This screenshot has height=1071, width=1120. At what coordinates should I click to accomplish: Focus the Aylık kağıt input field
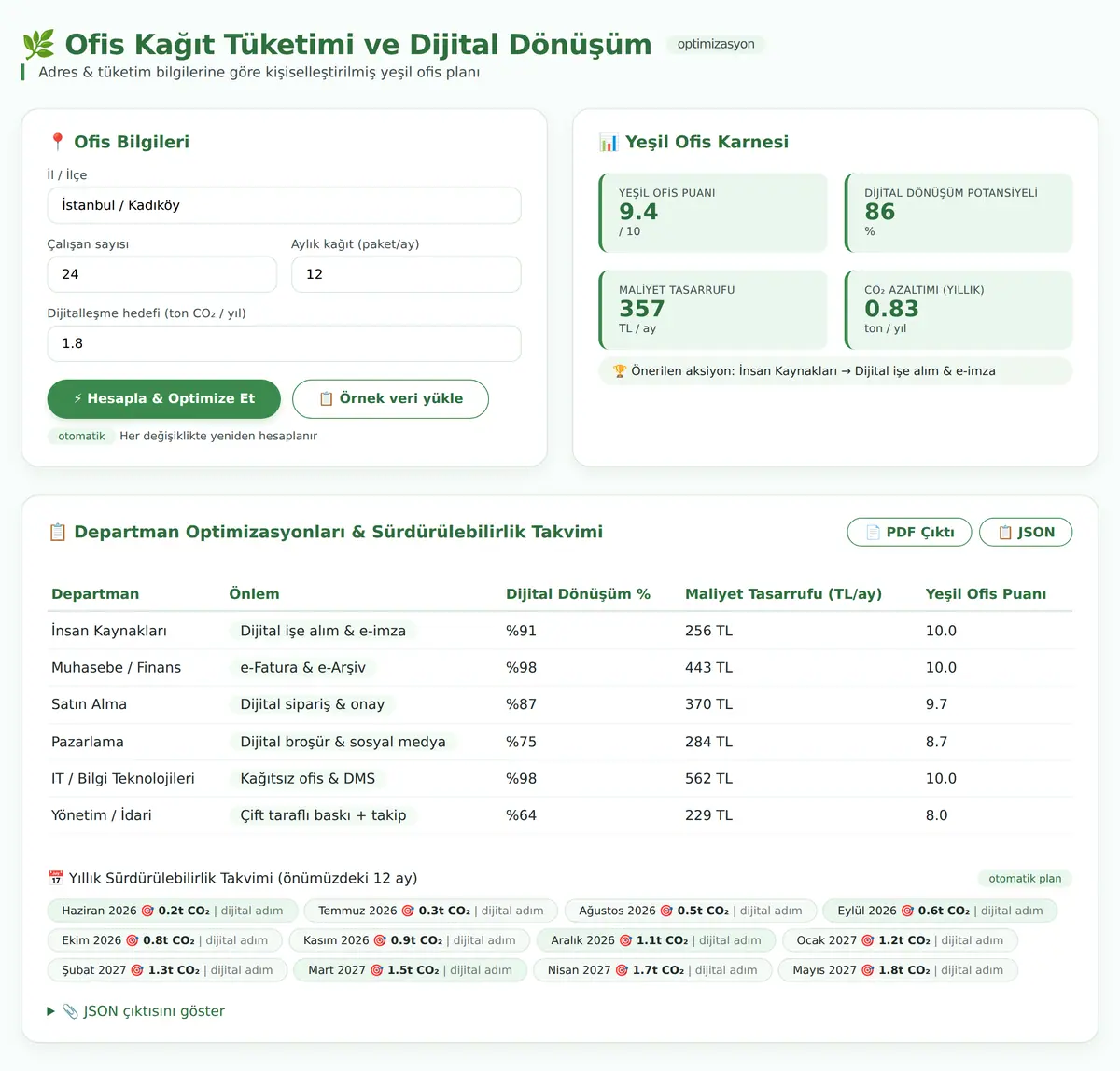pos(406,274)
